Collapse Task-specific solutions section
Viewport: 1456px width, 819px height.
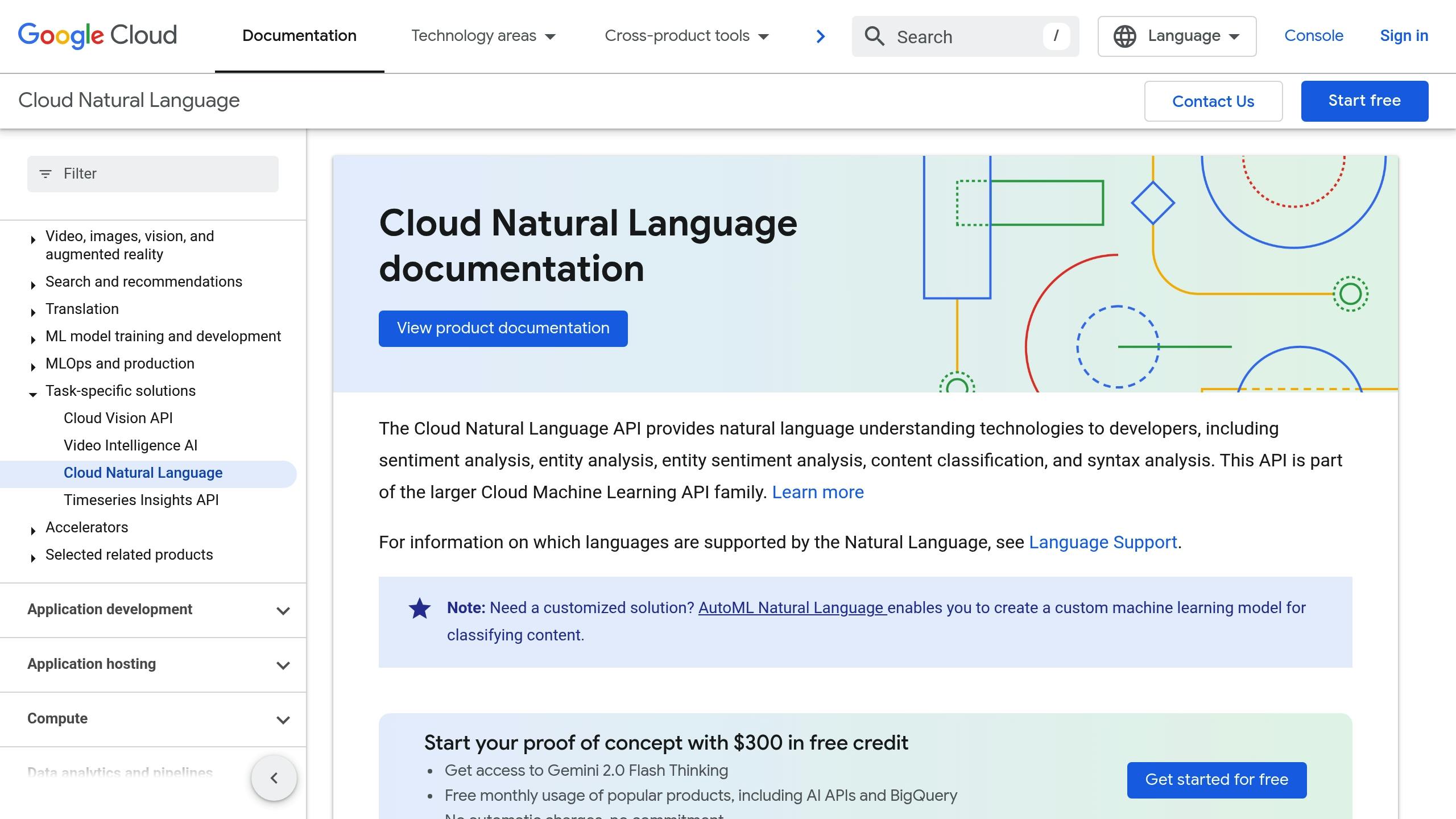click(x=33, y=394)
